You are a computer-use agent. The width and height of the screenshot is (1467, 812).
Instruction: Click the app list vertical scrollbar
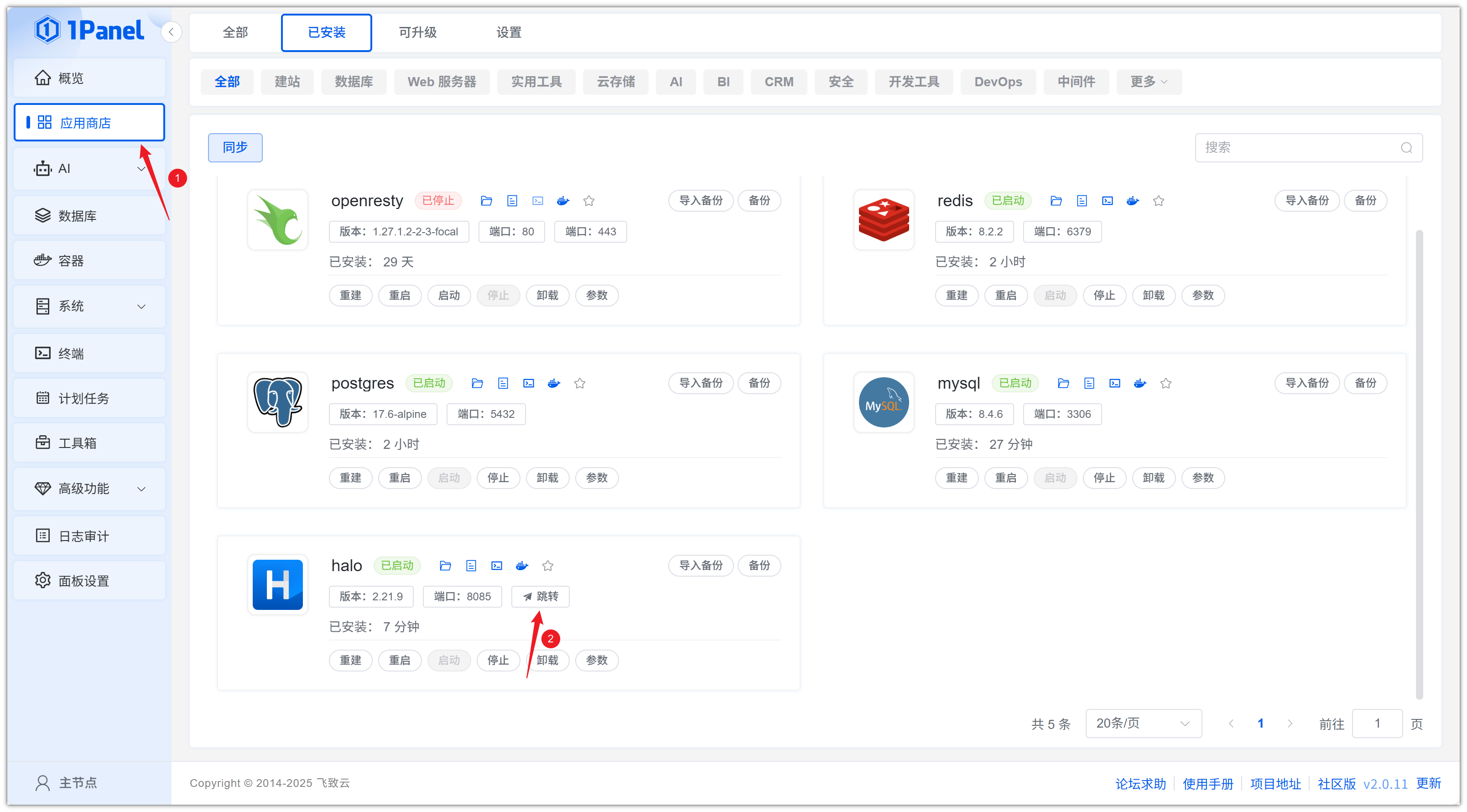pos(1419,464)
